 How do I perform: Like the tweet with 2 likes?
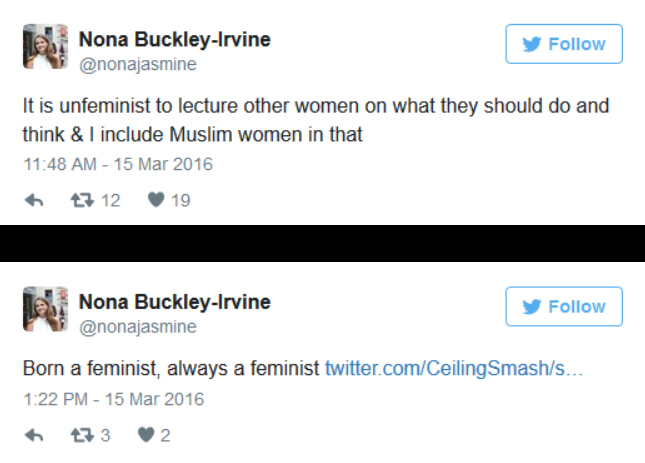click(146, 435)
